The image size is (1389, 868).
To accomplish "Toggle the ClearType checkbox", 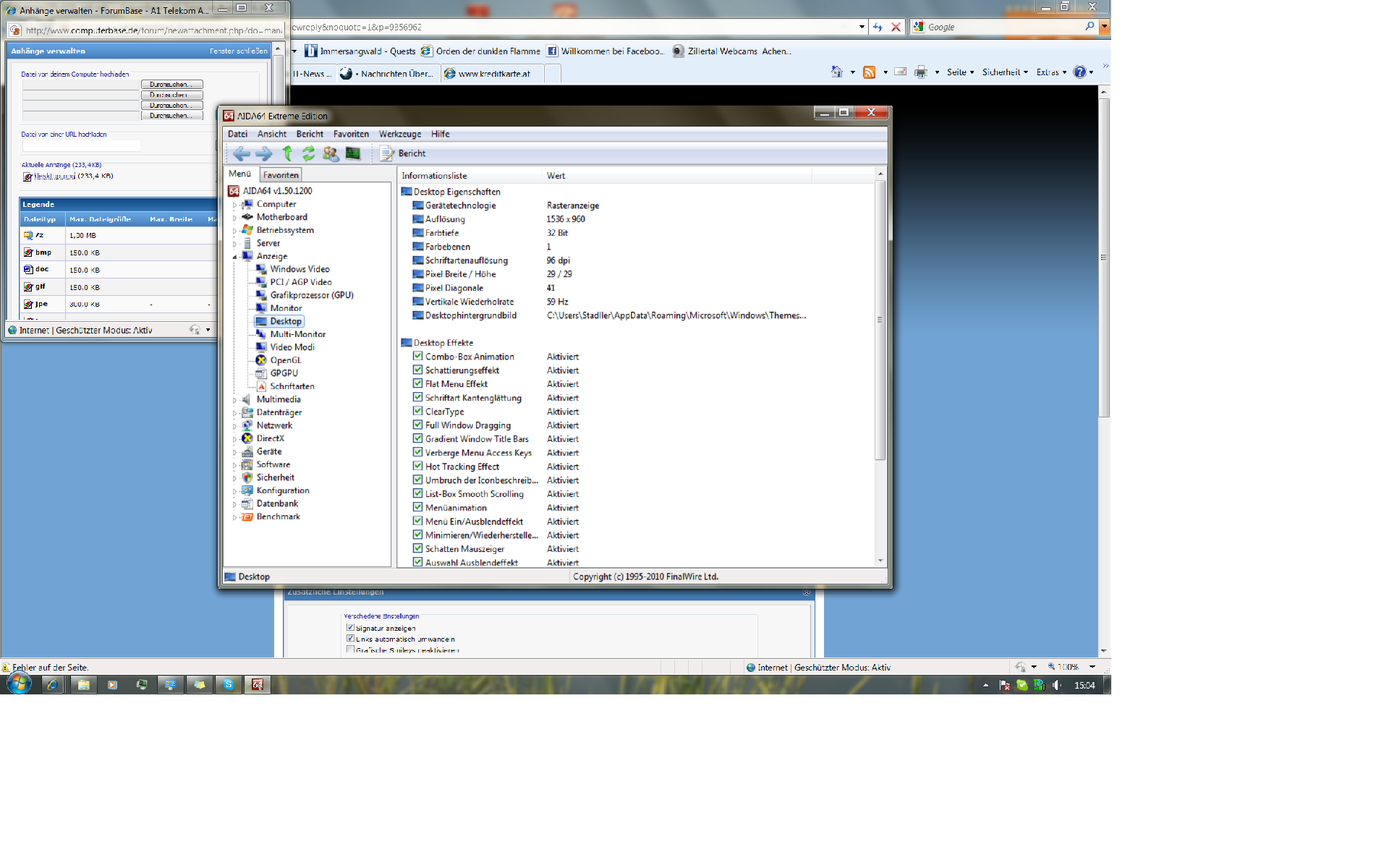I will [418, 411].
